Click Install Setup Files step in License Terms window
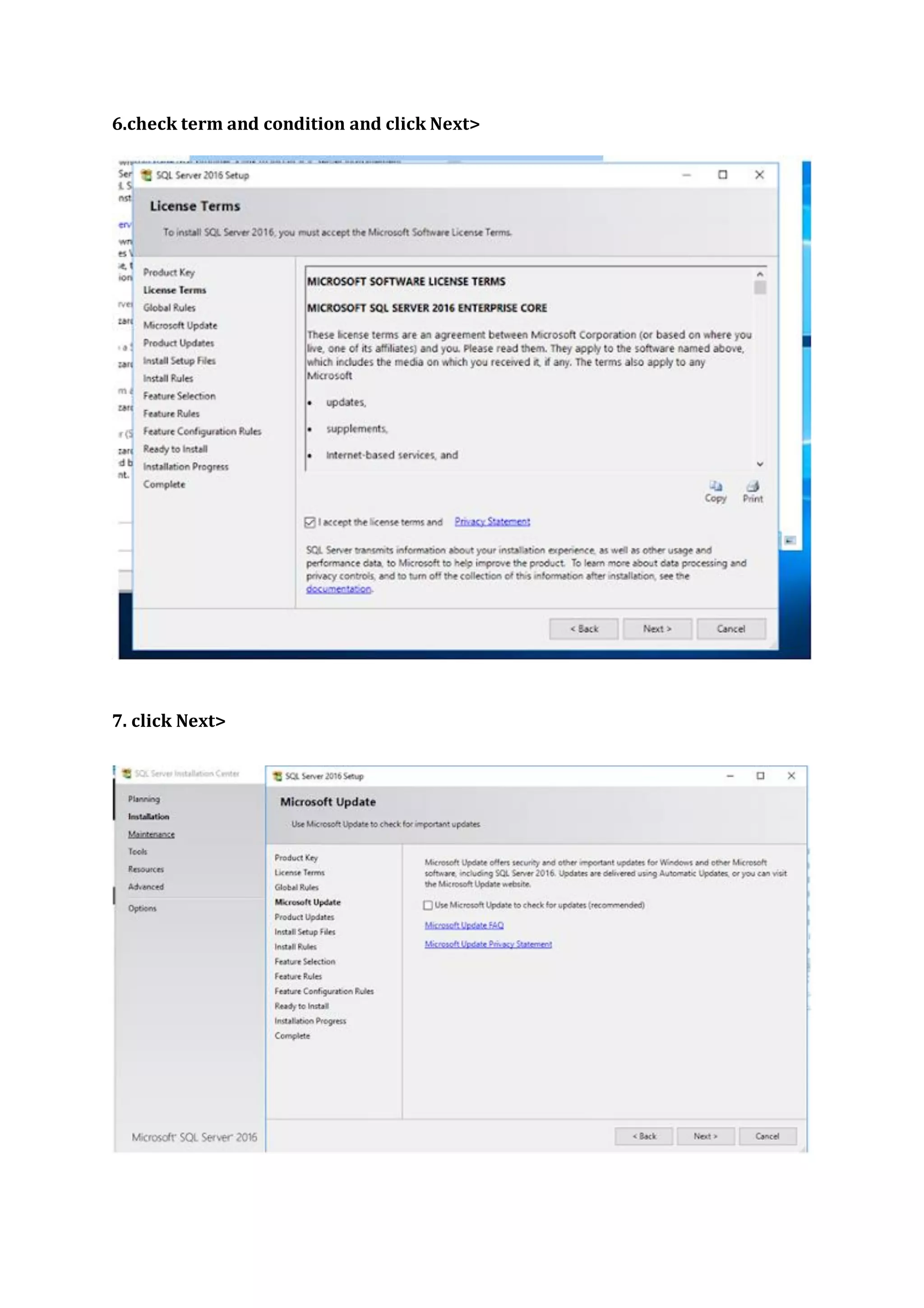 [179, 361]
